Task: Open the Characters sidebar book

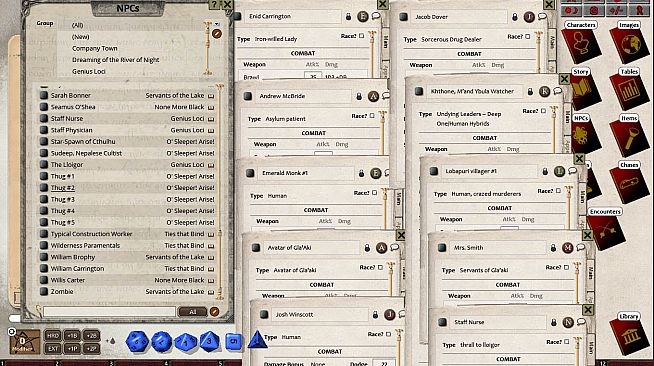Action: (x=581, y=43)
